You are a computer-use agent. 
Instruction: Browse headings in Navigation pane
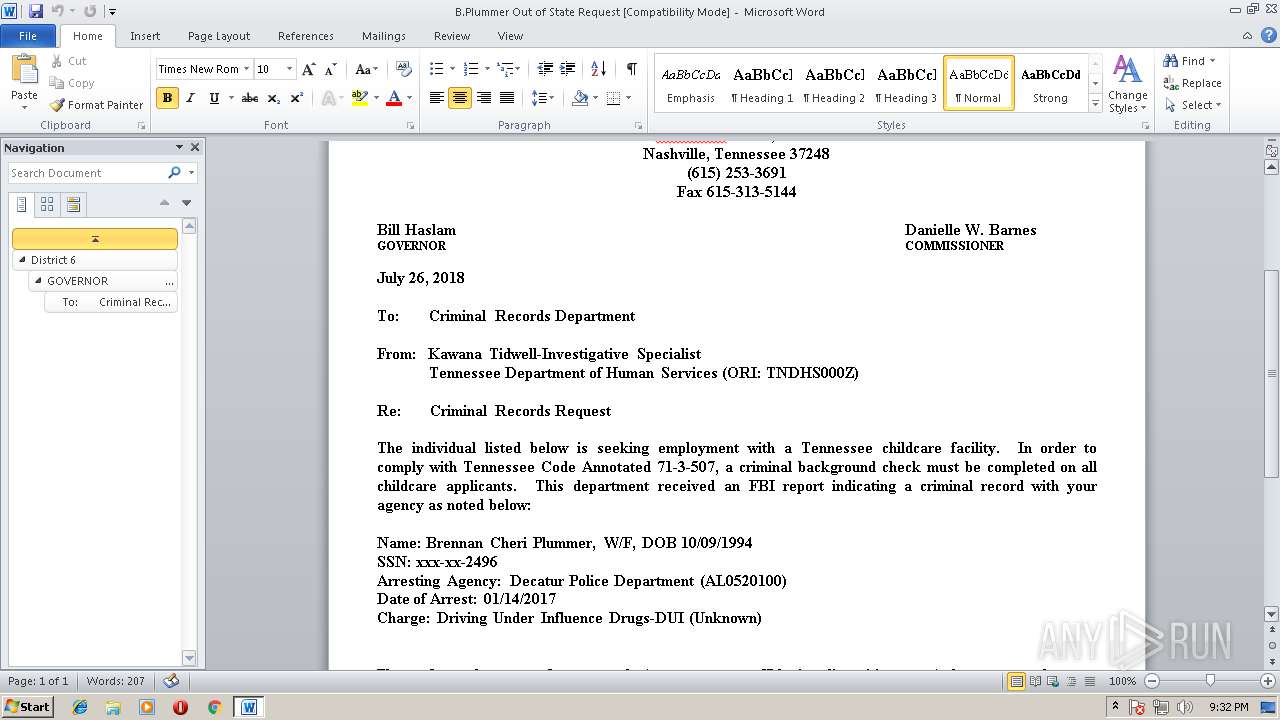(x=22, y=204)
